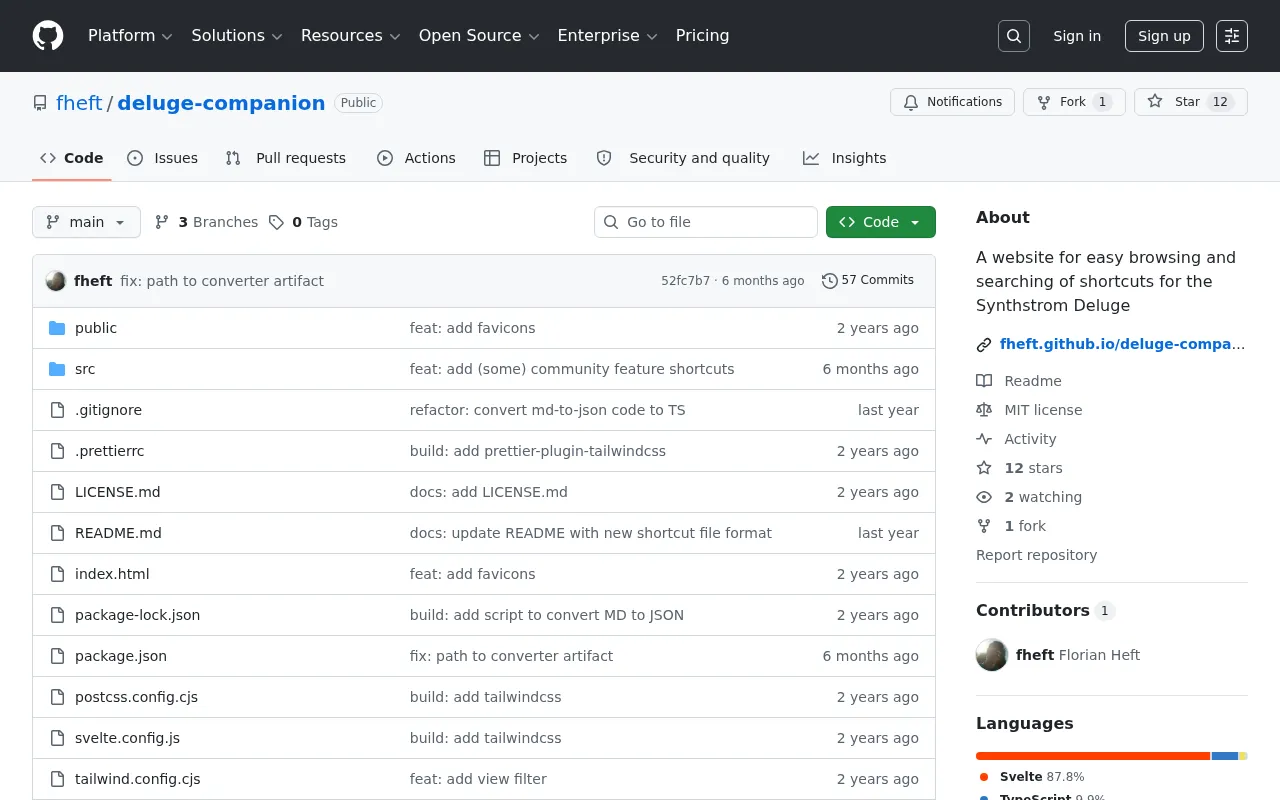
Task: Open the search magnifier button
Action: click(1014, 36)
